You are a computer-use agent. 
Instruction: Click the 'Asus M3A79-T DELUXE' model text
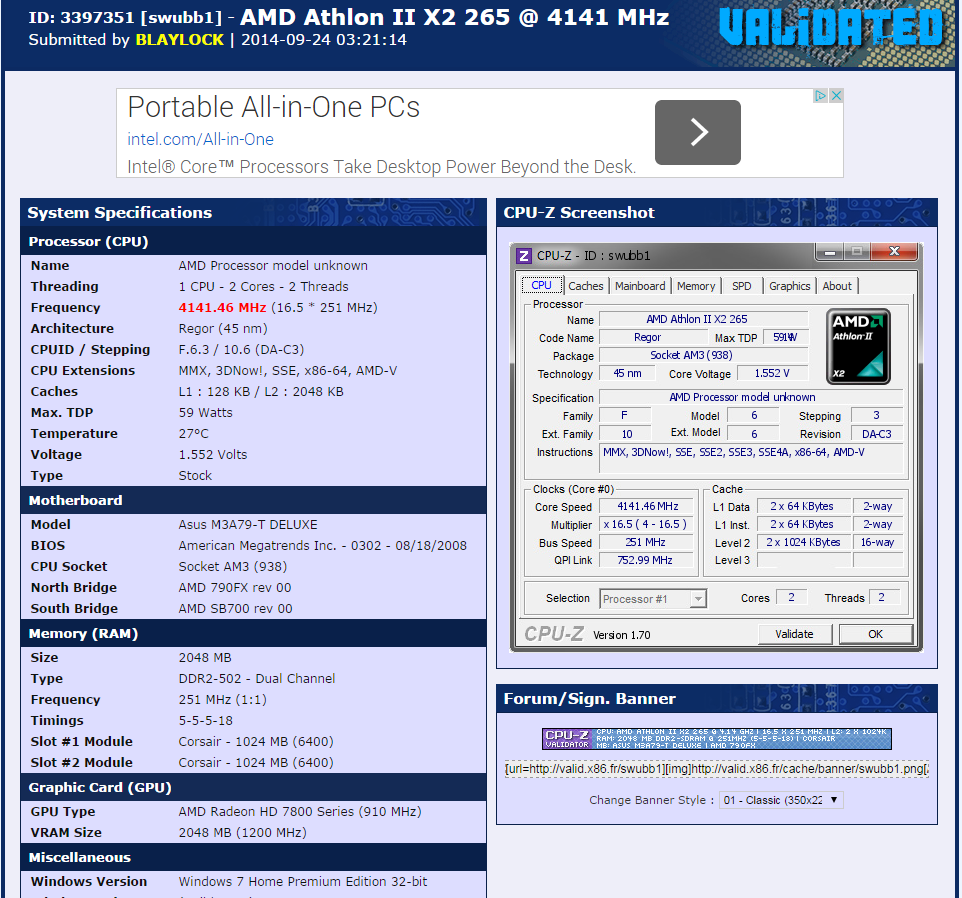[x=248, y=525]
